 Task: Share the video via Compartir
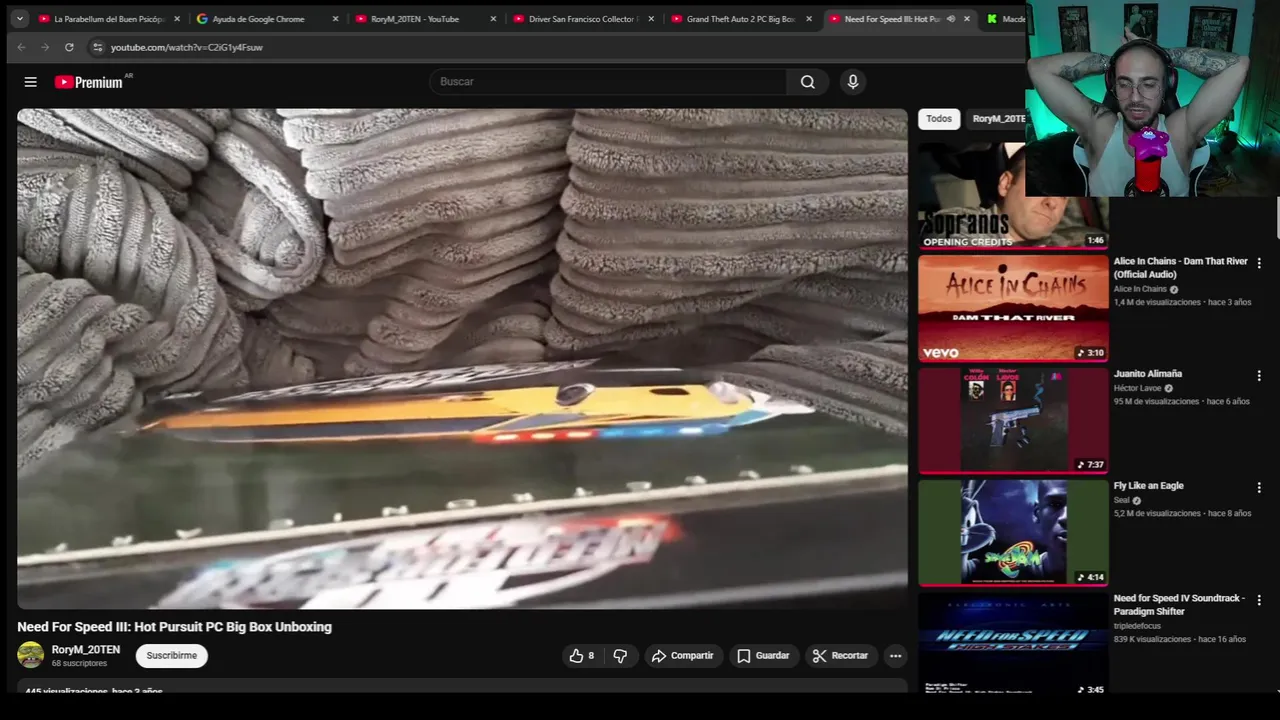coord(682,655)
